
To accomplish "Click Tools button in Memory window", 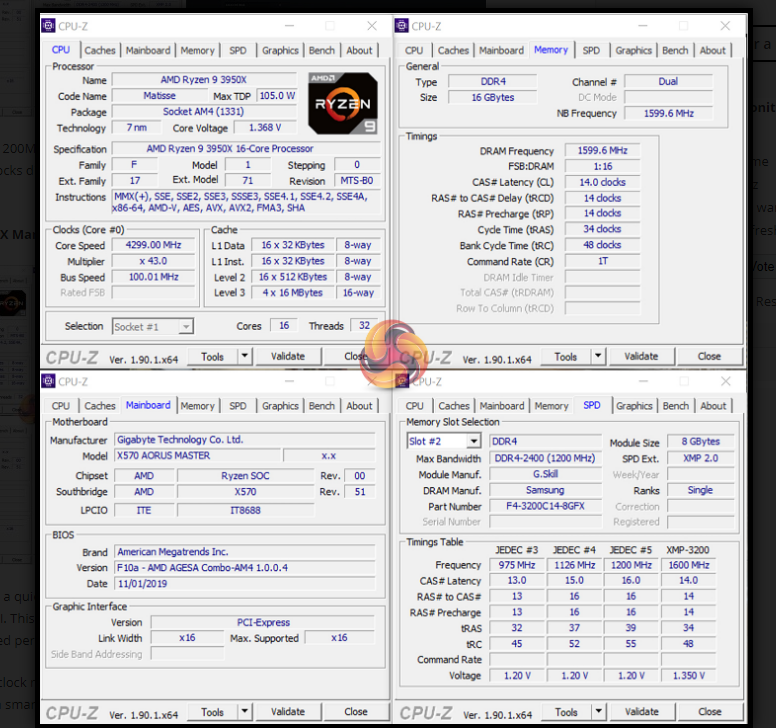I will point(566,356).
